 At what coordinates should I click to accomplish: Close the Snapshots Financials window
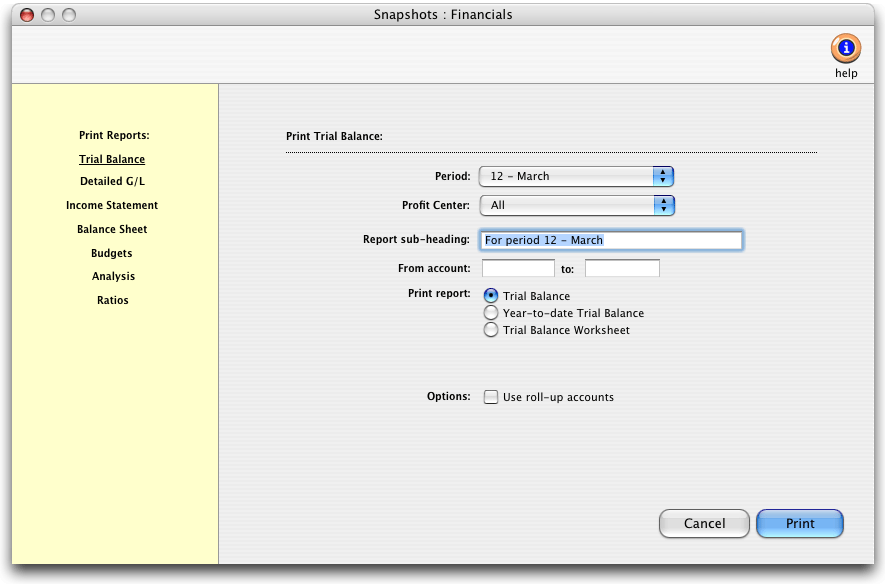point(27,15)
